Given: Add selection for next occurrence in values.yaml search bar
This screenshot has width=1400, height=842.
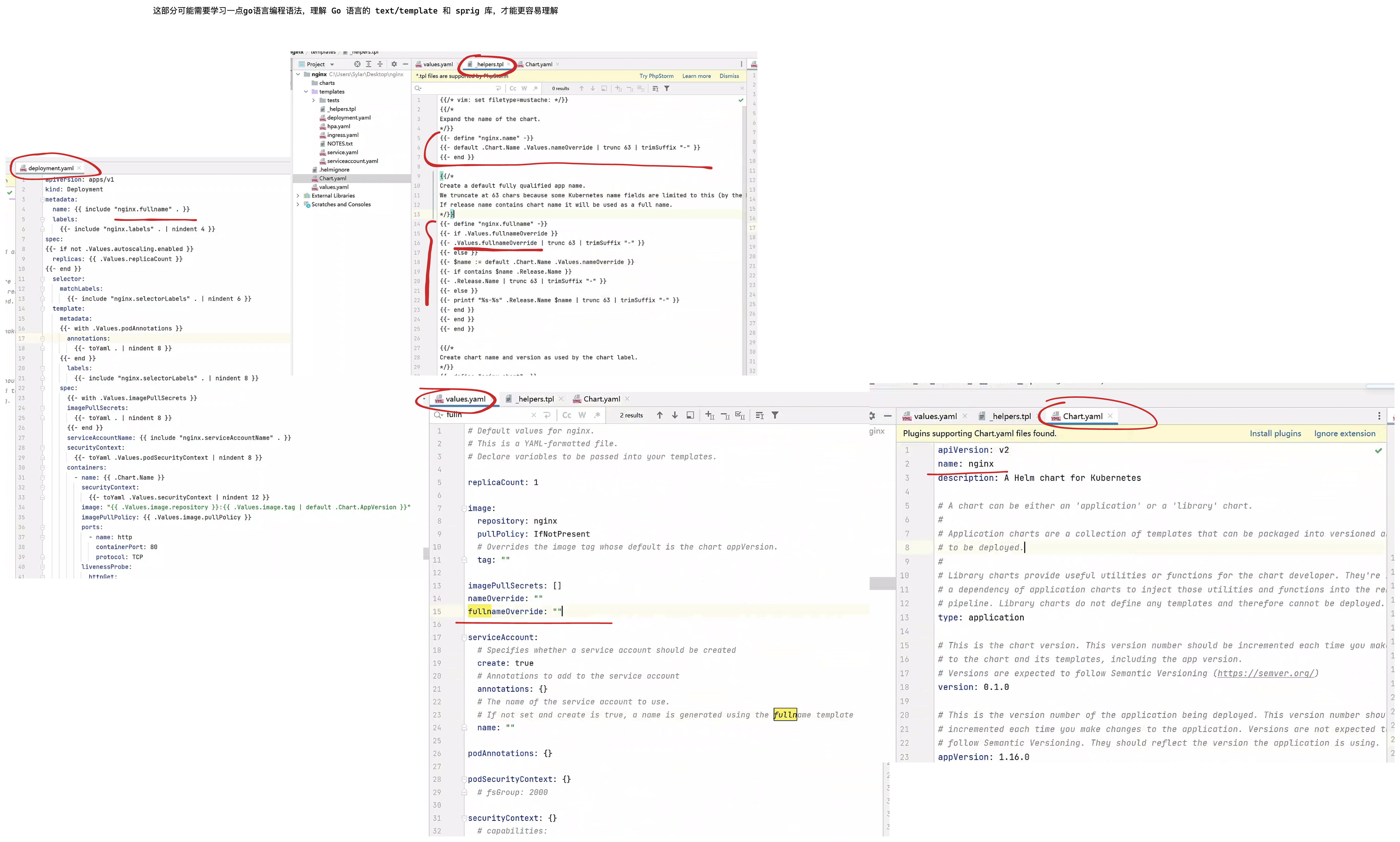Looking at the screenshot, I should coord(709,415).
